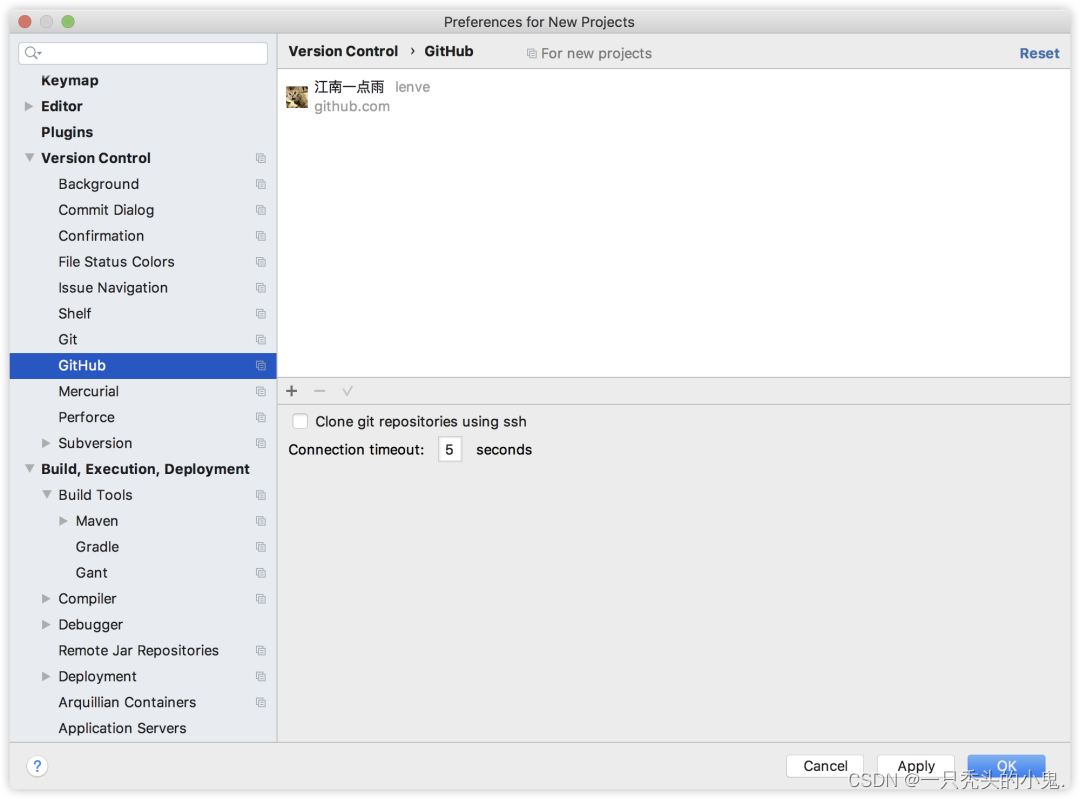Click project-level icon beside Gradle
This screenshot has height=799, width=1080.
[x=261, y=547]
